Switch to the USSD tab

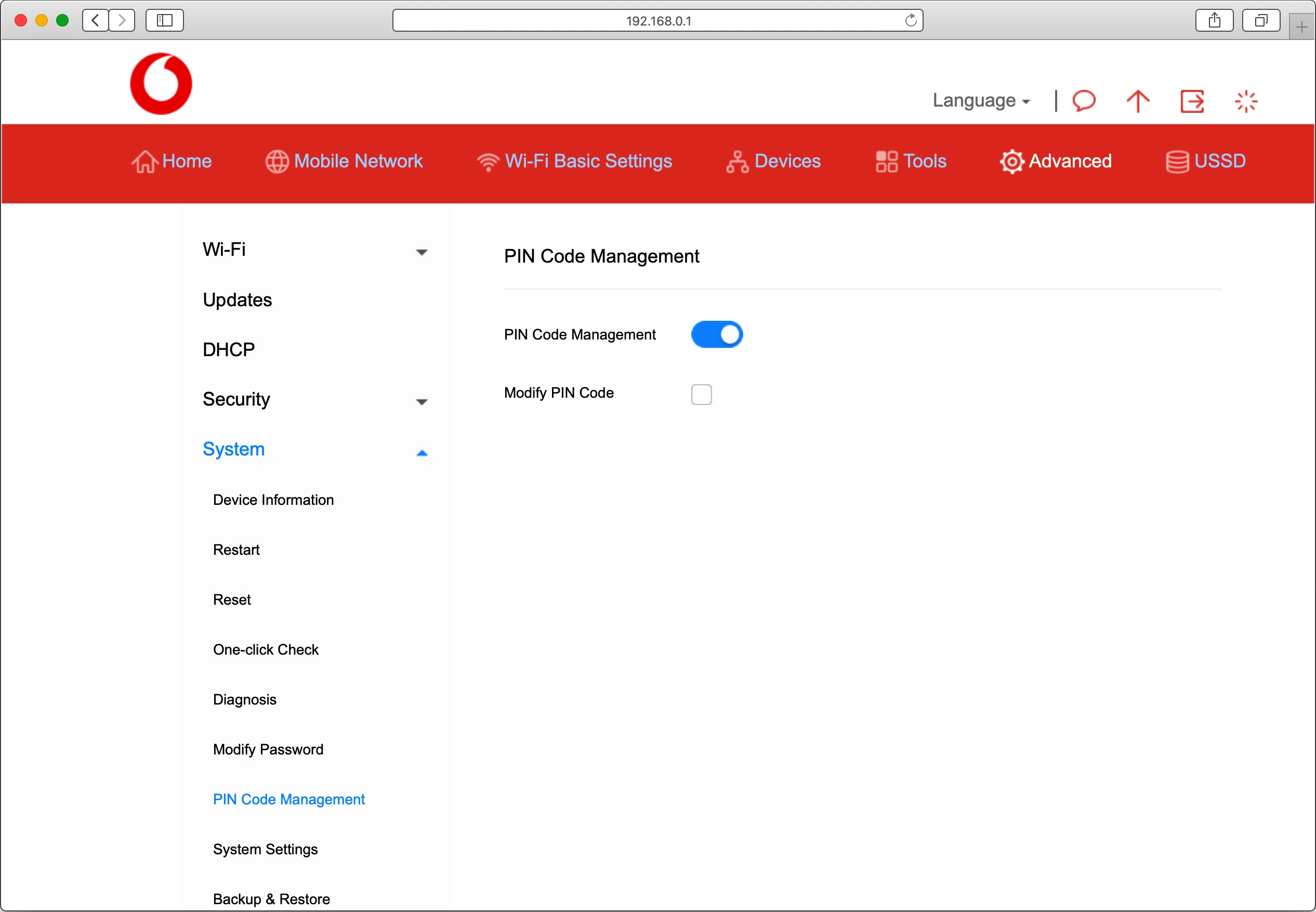point(1206,161)
